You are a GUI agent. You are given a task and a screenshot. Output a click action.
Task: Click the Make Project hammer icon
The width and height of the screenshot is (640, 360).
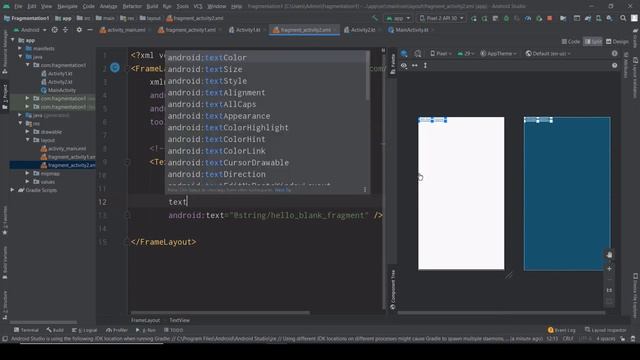[x=375, y=18]
